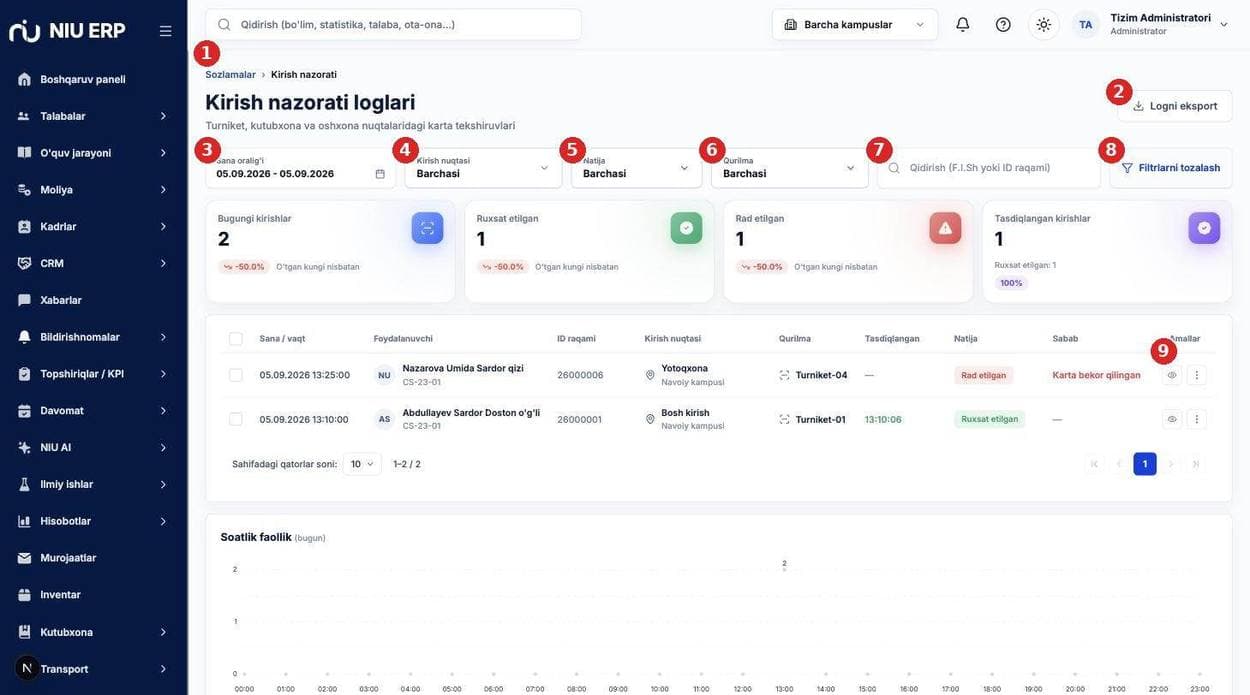
Task: Click the Xabarlar chat icon
Action: point(24,300)
